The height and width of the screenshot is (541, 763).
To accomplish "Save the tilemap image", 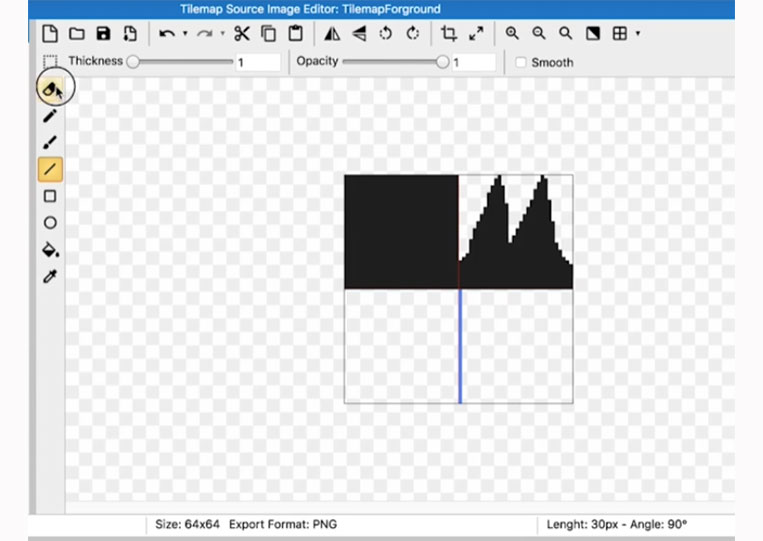I will (x=103, y=34).
